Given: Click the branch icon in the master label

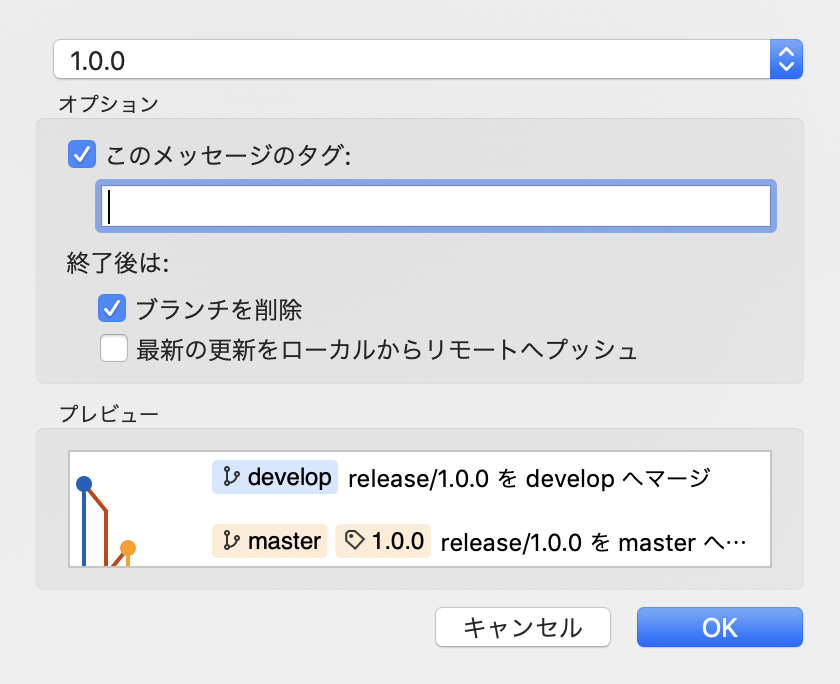Looking at the screenshot, I should 230,541.
